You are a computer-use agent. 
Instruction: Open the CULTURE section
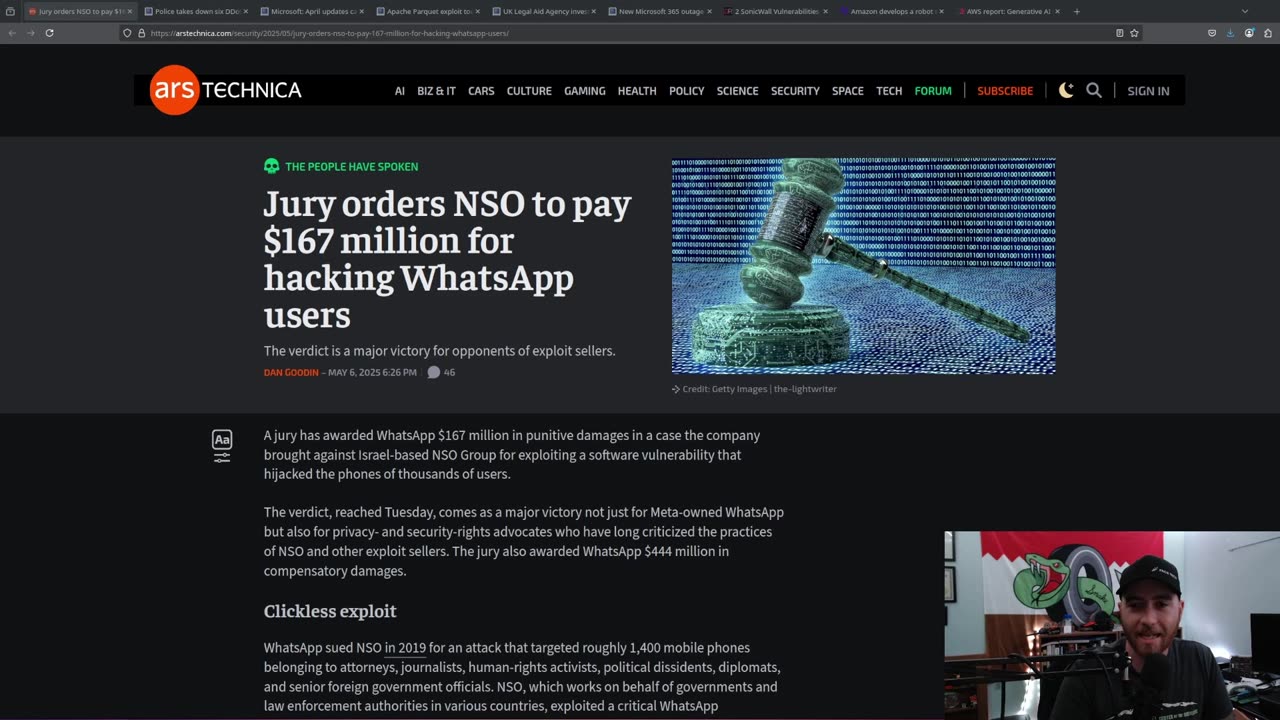click(529, 91)
